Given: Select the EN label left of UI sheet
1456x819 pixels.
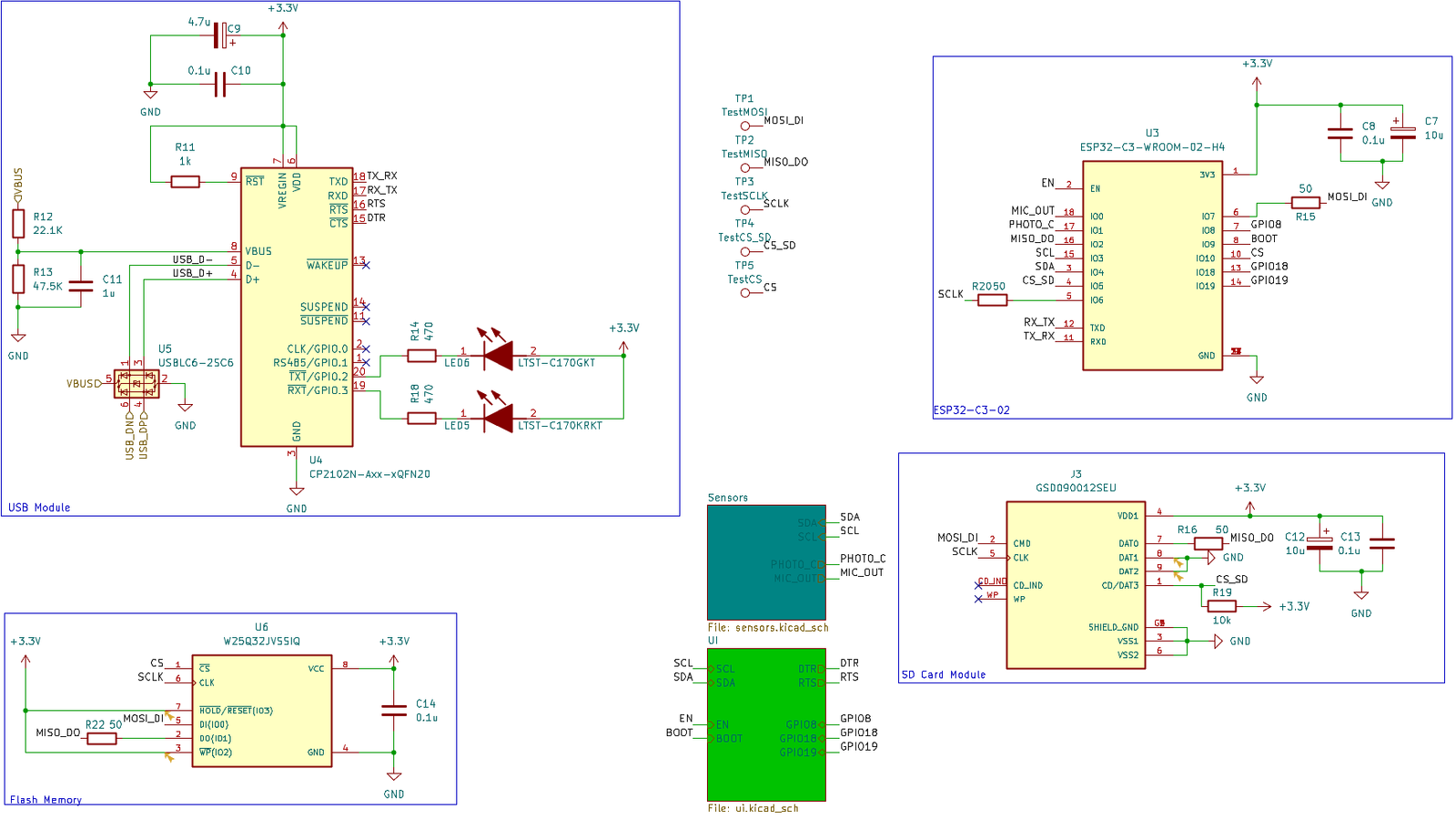Looking at the screenshot, I should pyautogui.click(x=686, y=719).
